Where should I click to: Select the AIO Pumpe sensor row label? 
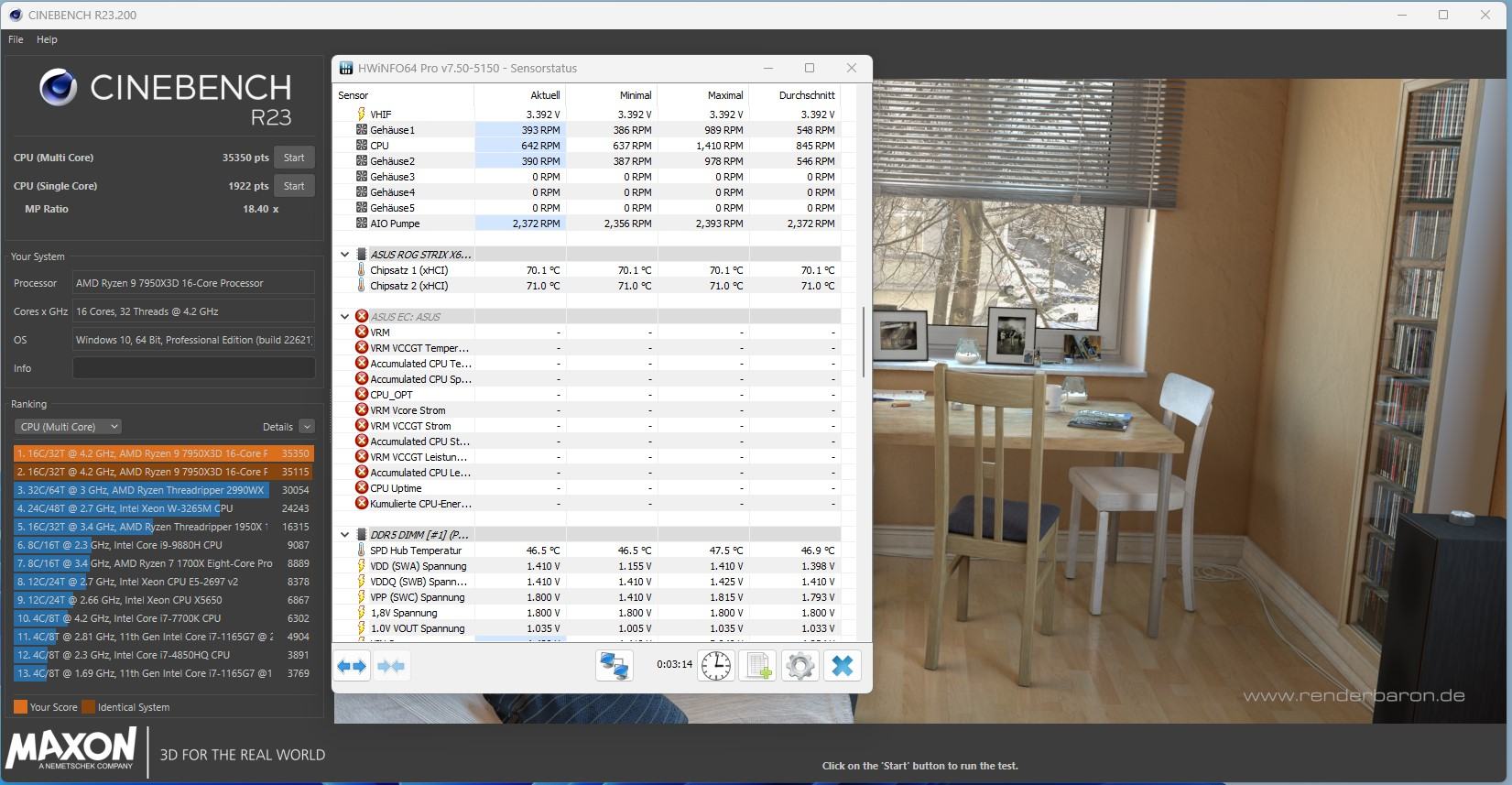(395, 224)
